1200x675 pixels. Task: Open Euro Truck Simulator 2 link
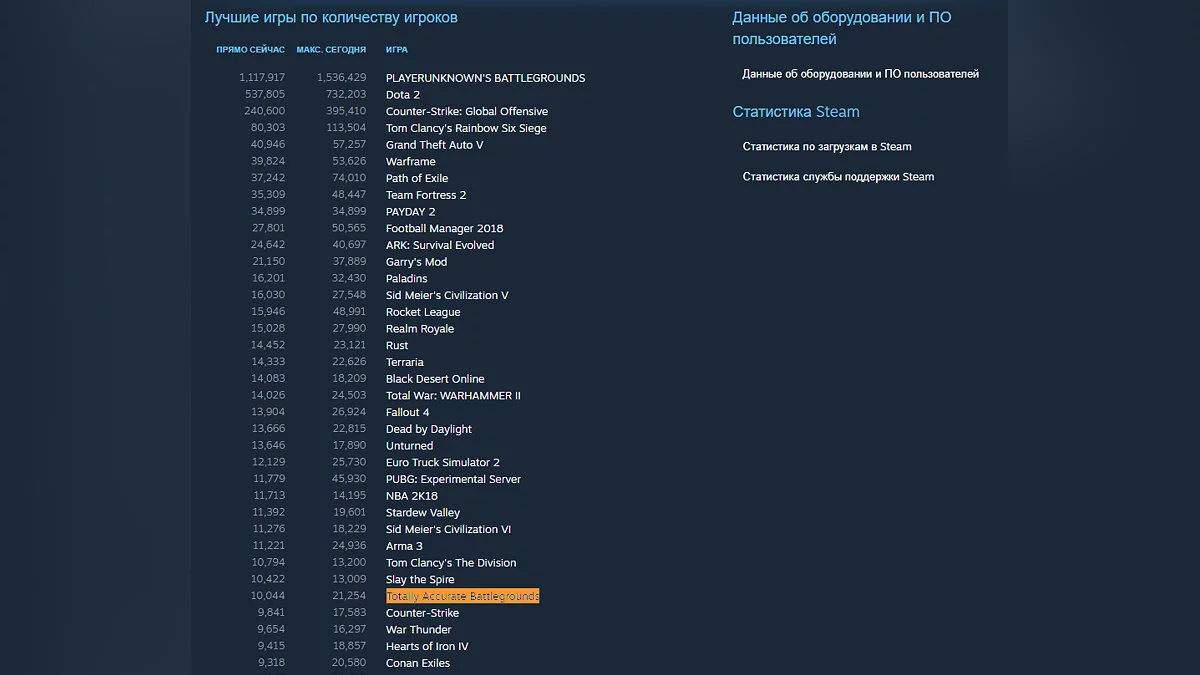click(443, 462)
